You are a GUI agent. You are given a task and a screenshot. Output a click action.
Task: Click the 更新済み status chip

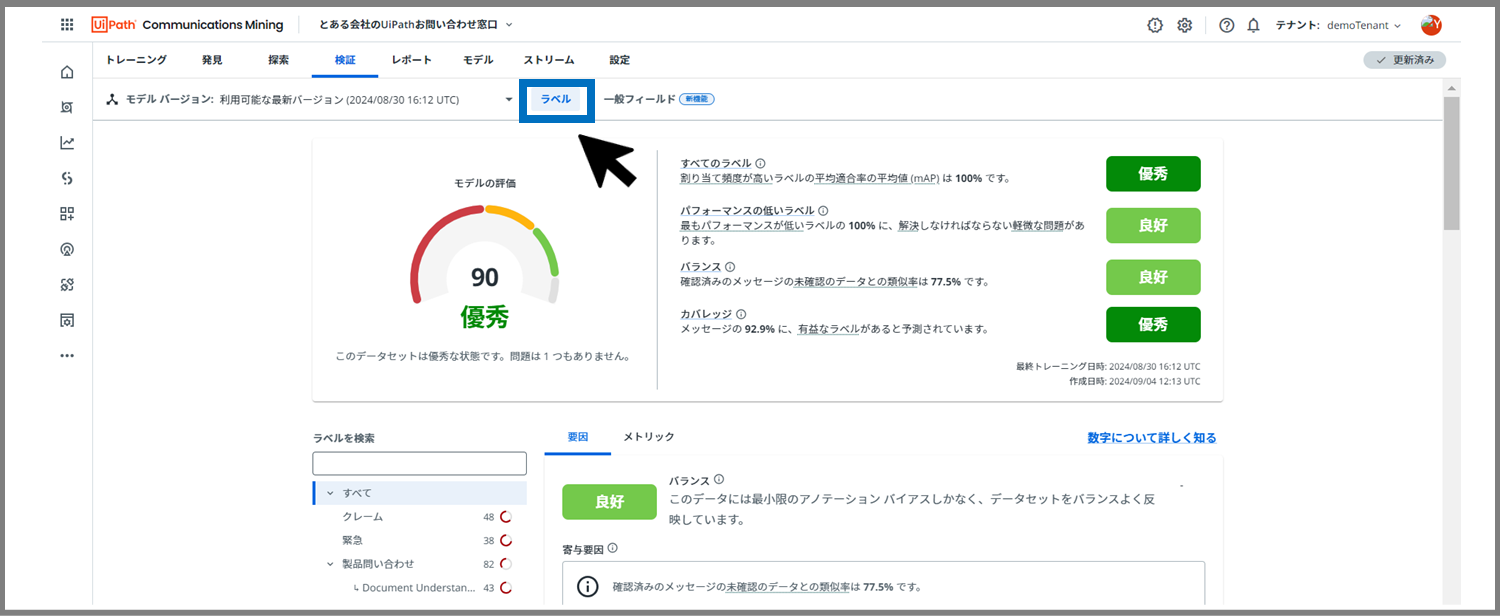[1404, 60]
